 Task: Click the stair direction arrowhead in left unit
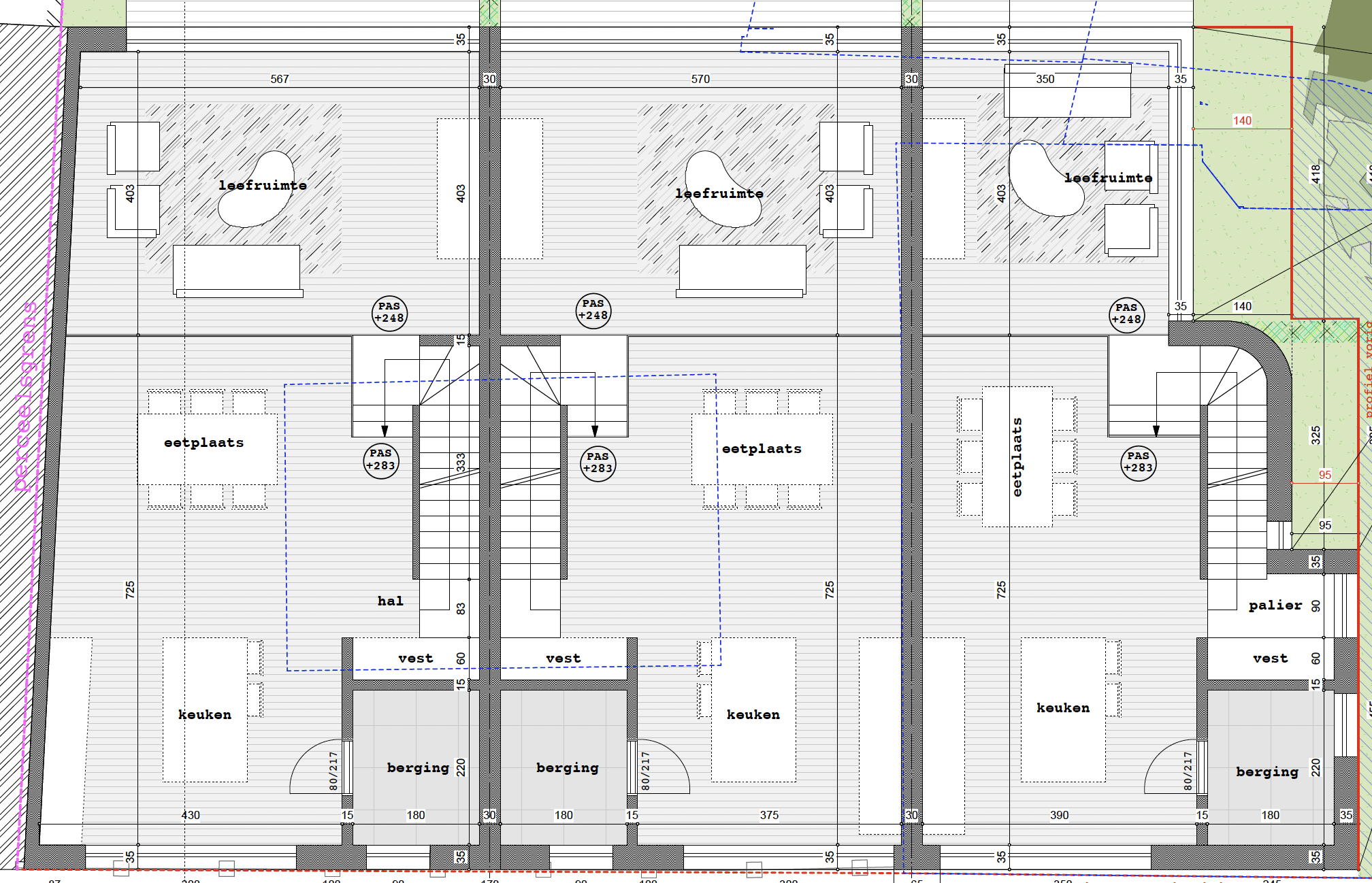click(x=385, y=431)
